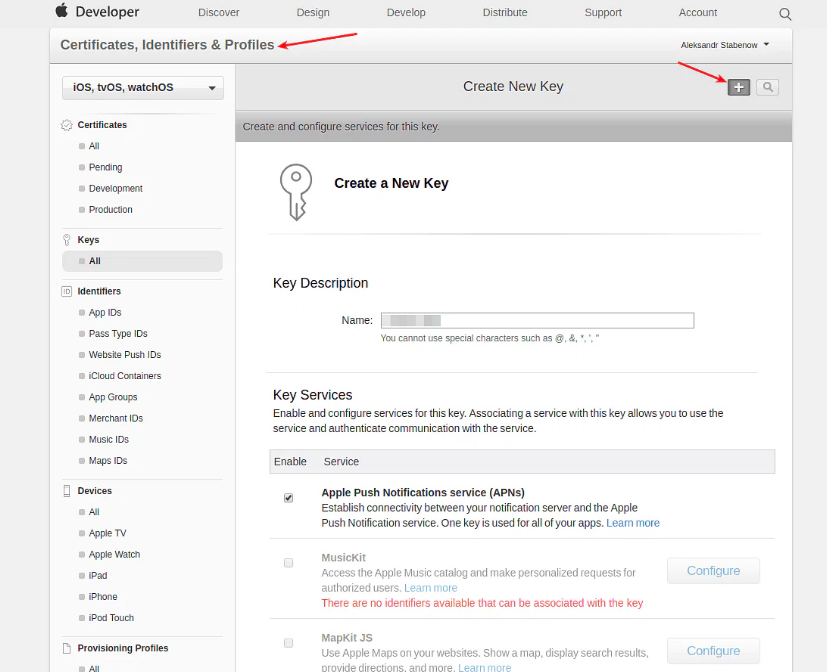Viewport: 827px width, 672px height.
Task: Click the Developer home link
Action: (x=107, y=12)
